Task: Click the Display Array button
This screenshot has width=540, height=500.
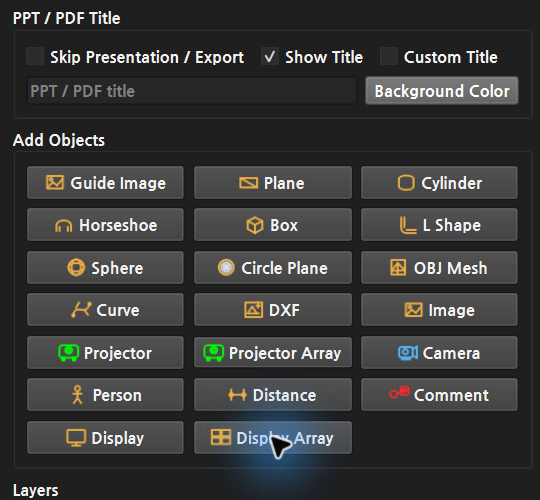Action: tap(273, 437)
